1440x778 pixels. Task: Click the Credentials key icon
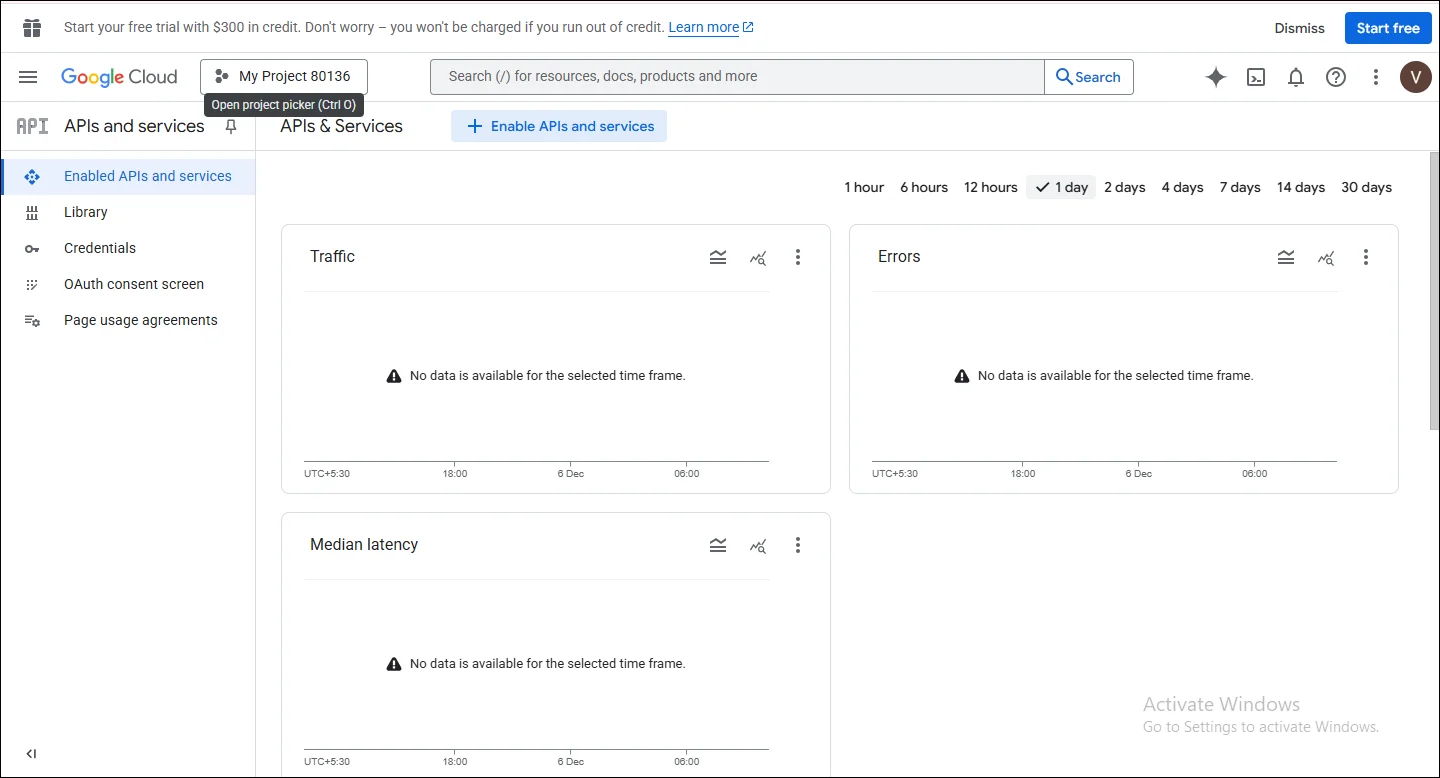pyautogui.click(x=32, y=248)
